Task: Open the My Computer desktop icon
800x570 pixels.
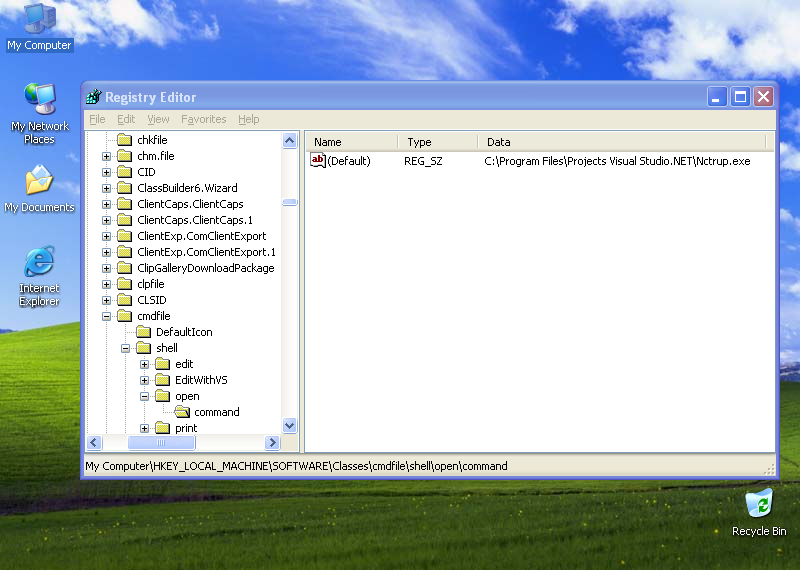Action: (x=39, y=22)
